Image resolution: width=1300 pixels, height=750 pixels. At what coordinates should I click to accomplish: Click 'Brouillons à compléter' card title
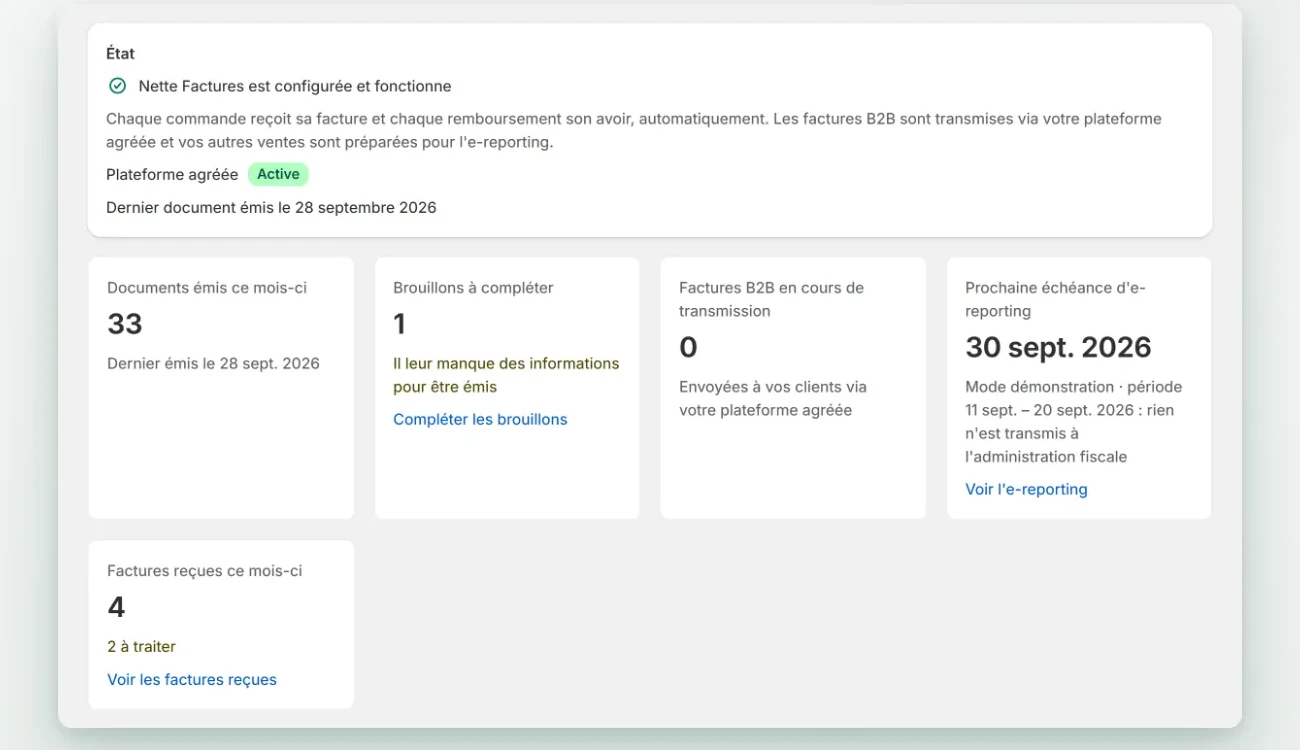(x=473, y=287)
